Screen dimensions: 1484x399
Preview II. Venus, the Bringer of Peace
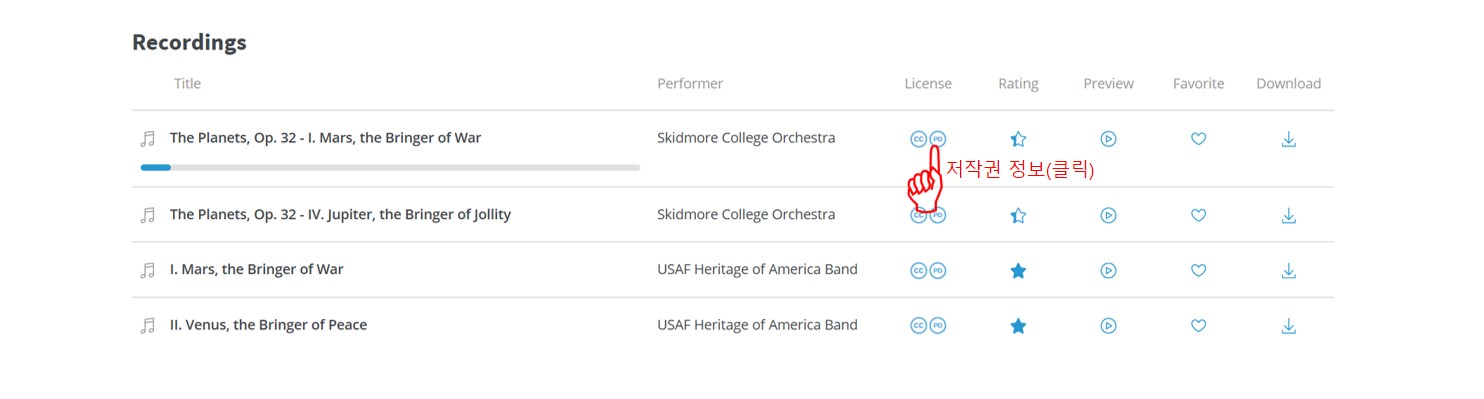(x=1108, y=325)
